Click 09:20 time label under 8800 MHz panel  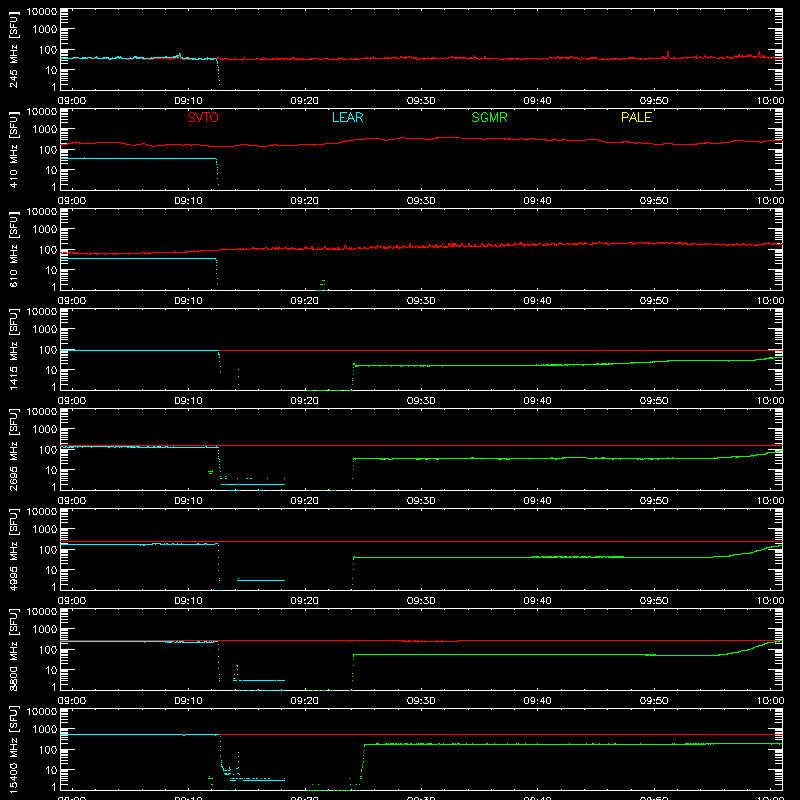coord(305,701)
